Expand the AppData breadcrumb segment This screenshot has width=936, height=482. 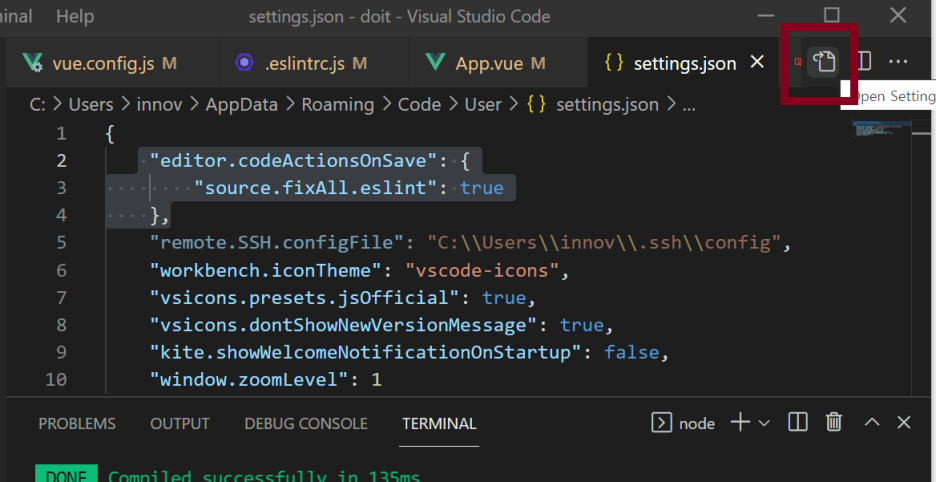(x=242, y=105)
